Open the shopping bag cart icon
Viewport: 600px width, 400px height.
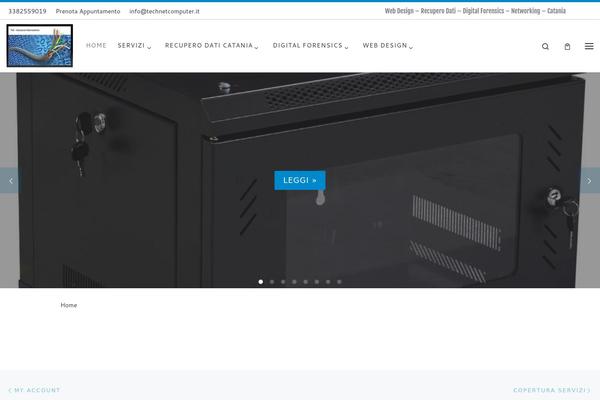567,46
